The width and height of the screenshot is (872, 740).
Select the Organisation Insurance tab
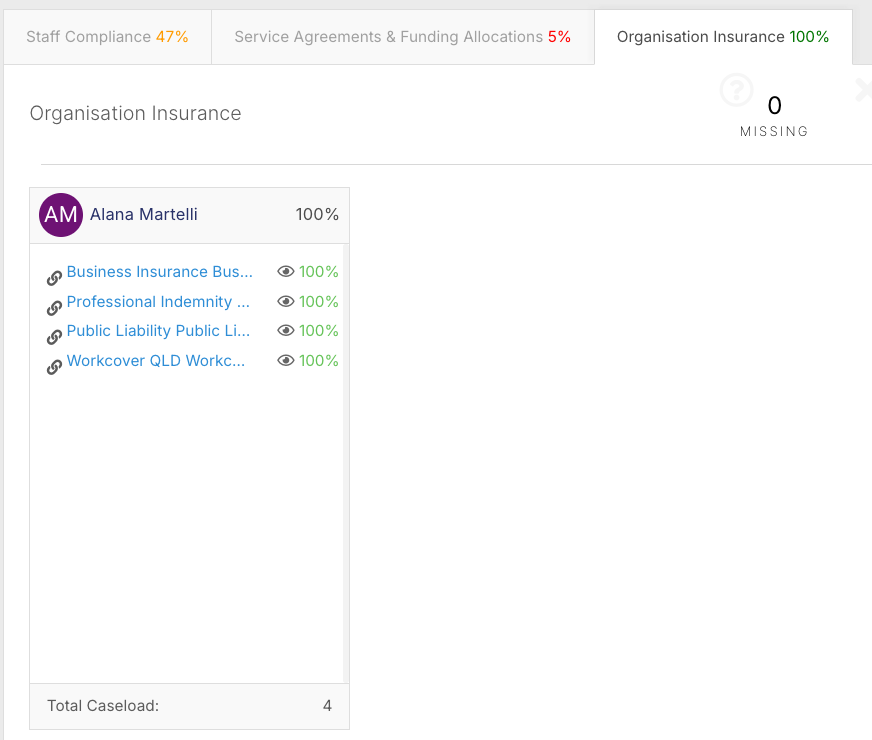723,37
